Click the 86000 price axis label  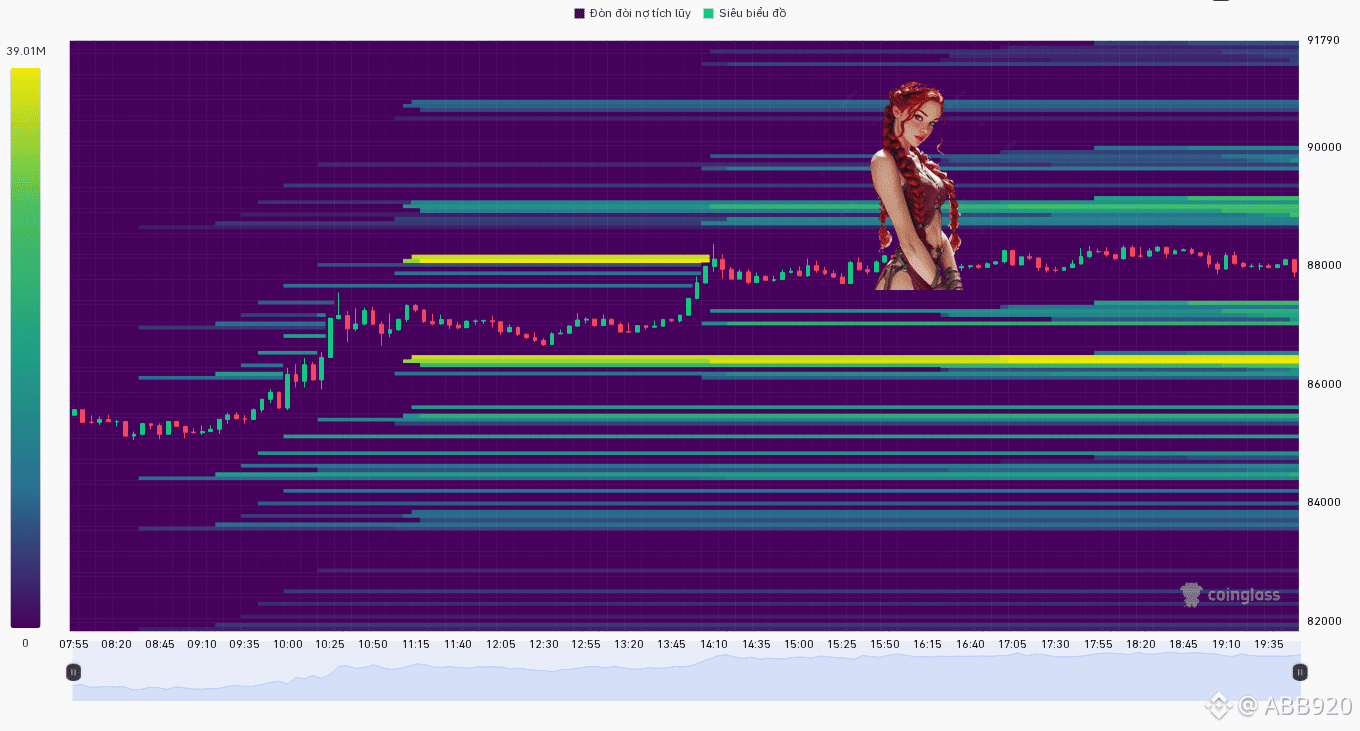[x=1323, y=384]
